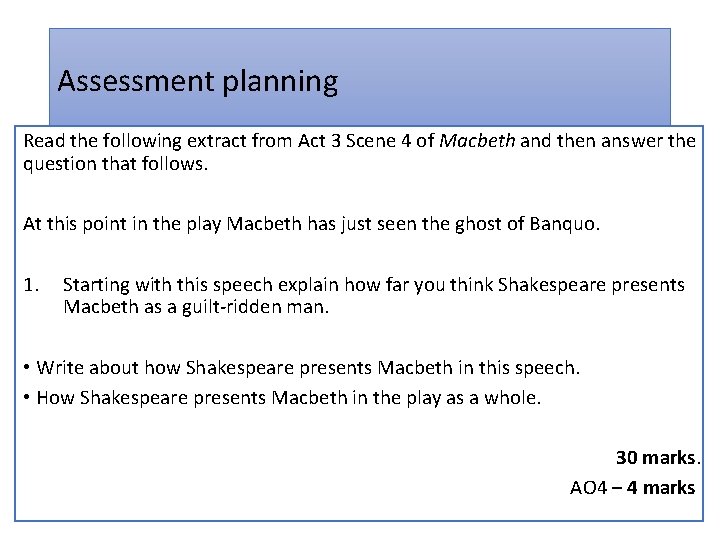Click the bold '30 marks' text
Viewport: 720px width, 540px height.
click(x=655, y=457)
